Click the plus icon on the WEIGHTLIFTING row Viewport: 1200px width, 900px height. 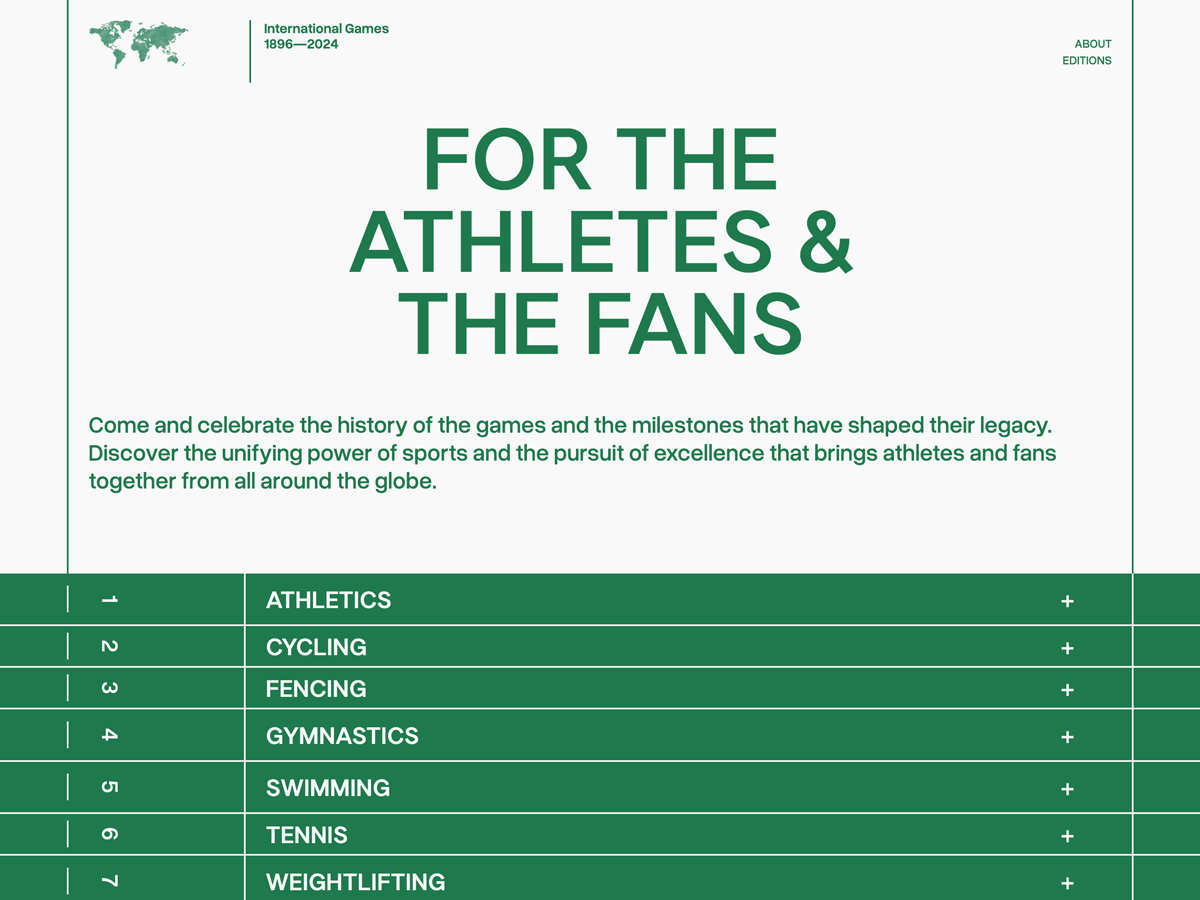point(1067,882)
